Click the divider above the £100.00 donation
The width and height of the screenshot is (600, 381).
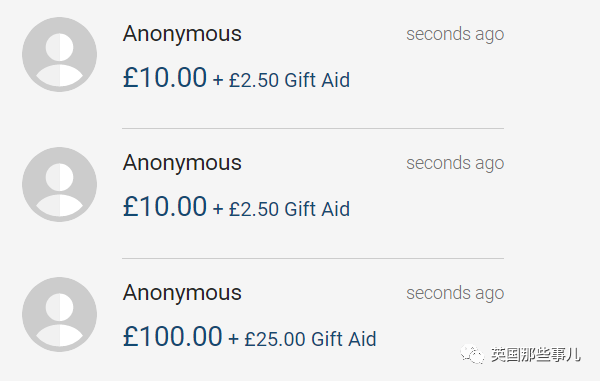pyautogui.click(x=313, y=259)
